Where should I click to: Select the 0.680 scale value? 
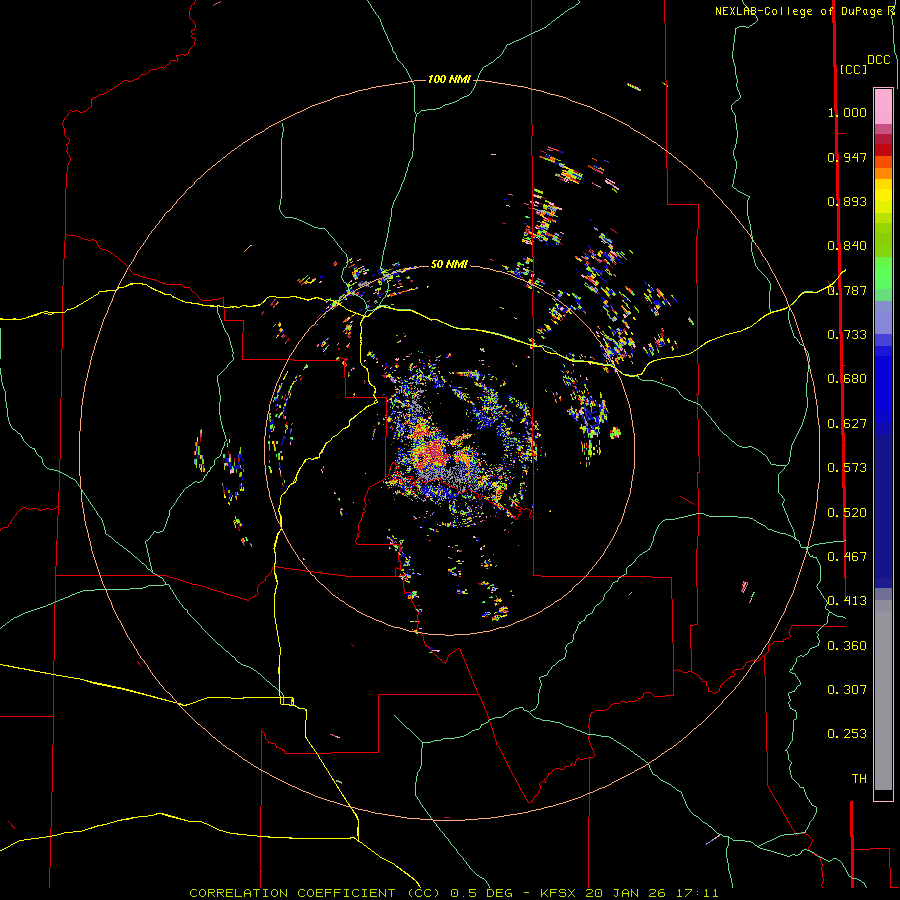(x=847, y=379)
